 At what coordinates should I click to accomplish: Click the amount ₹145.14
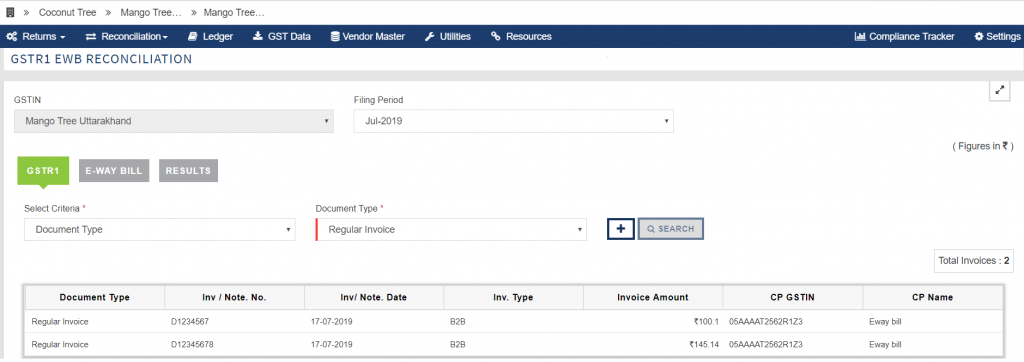[704, 344]
